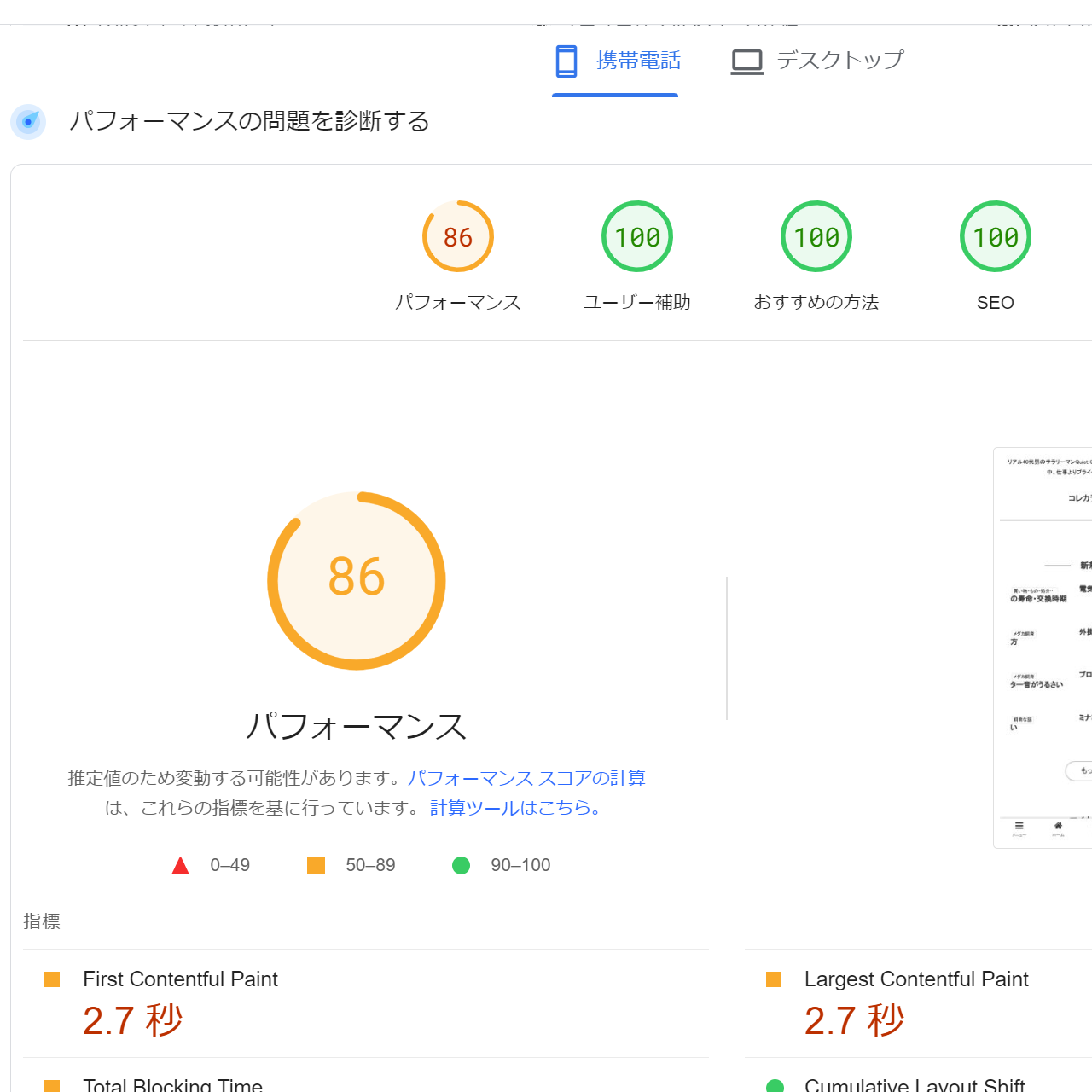Select the おすすめの方法 100 score gauge
Viewport: 1092px width, 1092px height.
coord(816,236)
